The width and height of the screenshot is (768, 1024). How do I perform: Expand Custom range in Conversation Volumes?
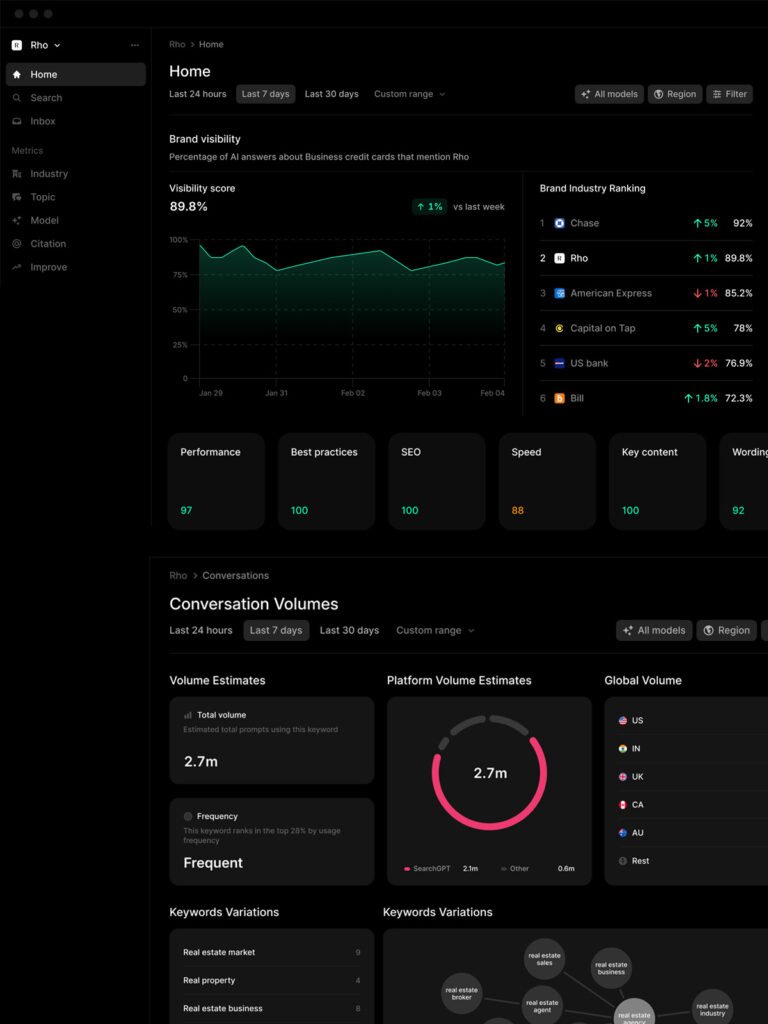(435, 630)
